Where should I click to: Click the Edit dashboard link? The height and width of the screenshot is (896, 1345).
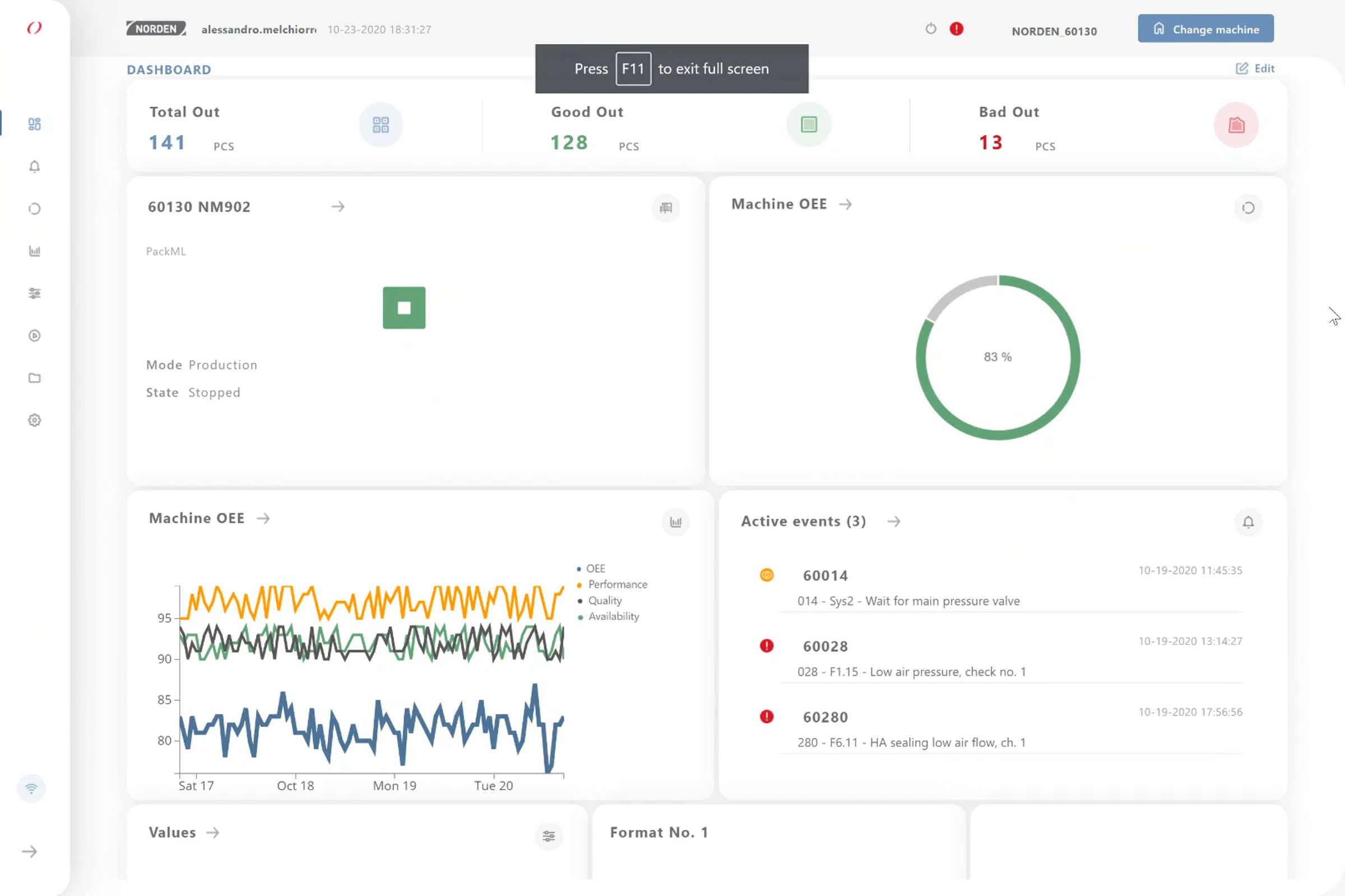tap(1255, 68)
